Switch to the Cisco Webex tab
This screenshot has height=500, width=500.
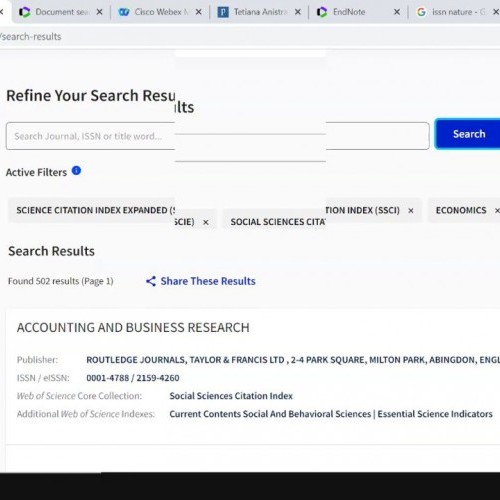pyautogui.click(x=159, y=12)
